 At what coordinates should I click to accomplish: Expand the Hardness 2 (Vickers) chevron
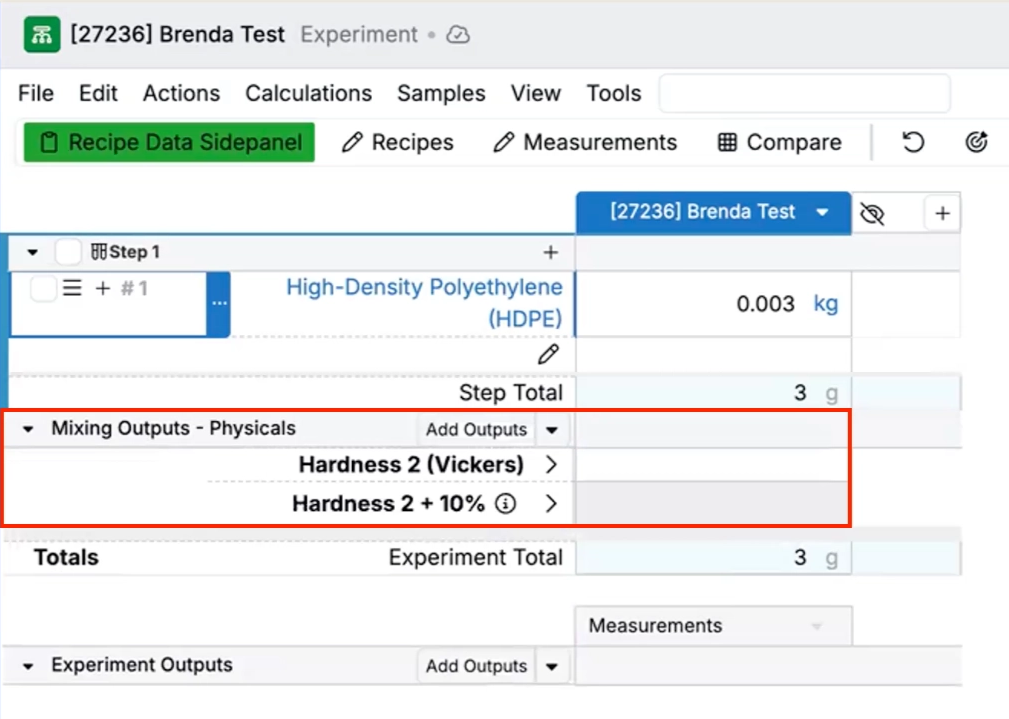[x=551, y=465]
